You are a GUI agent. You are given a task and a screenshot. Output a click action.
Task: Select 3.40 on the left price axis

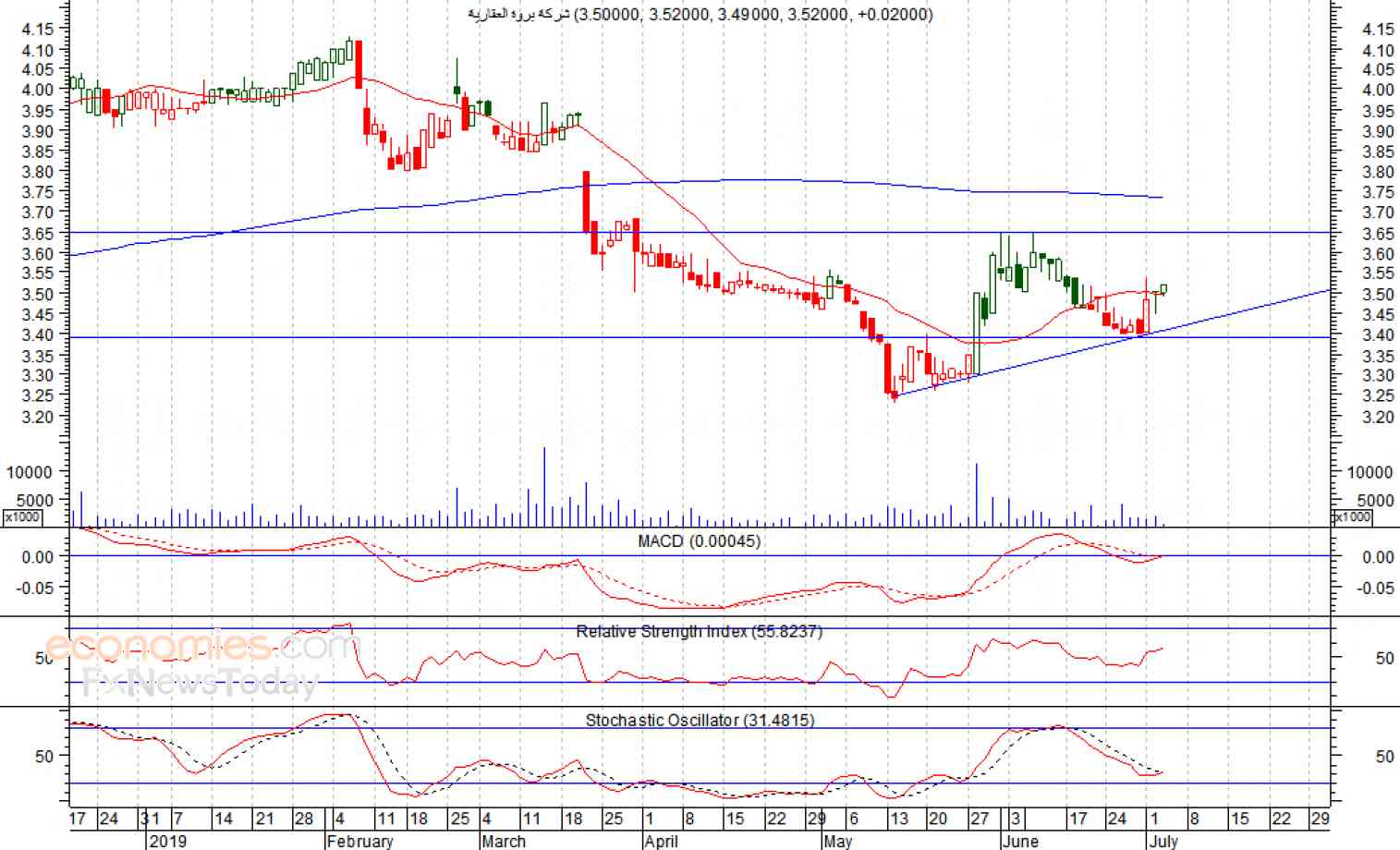[37, 334]
